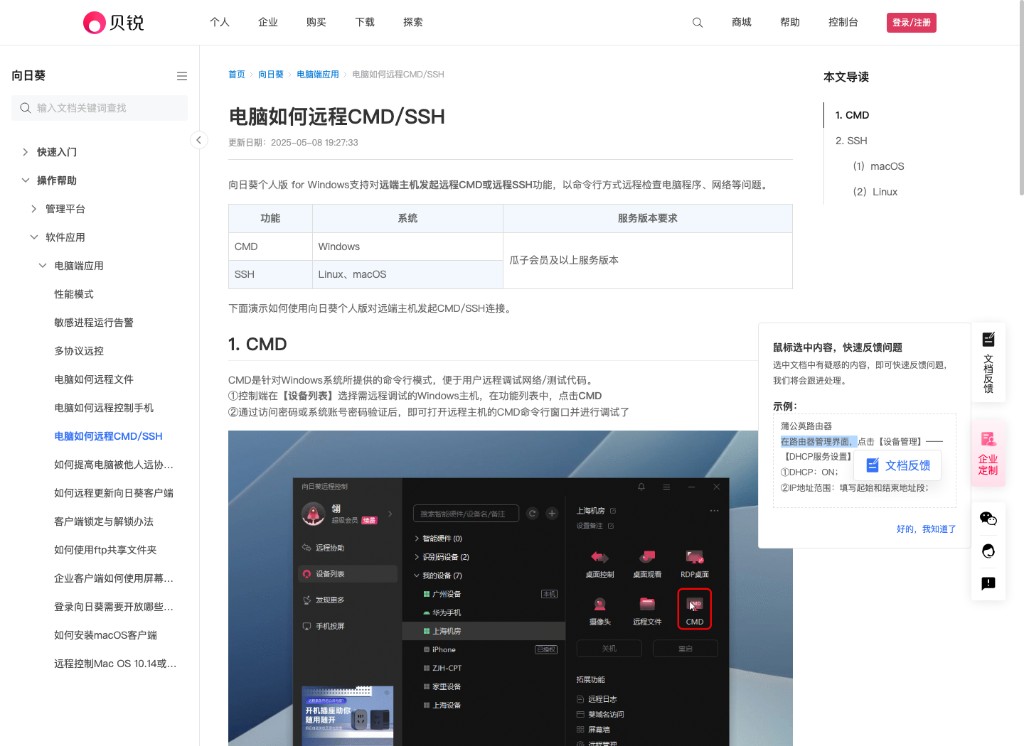The height and width of the screenshot is (746, 1024).
Task: Click the customer service headset icon
Action: (x=988, y=551)
